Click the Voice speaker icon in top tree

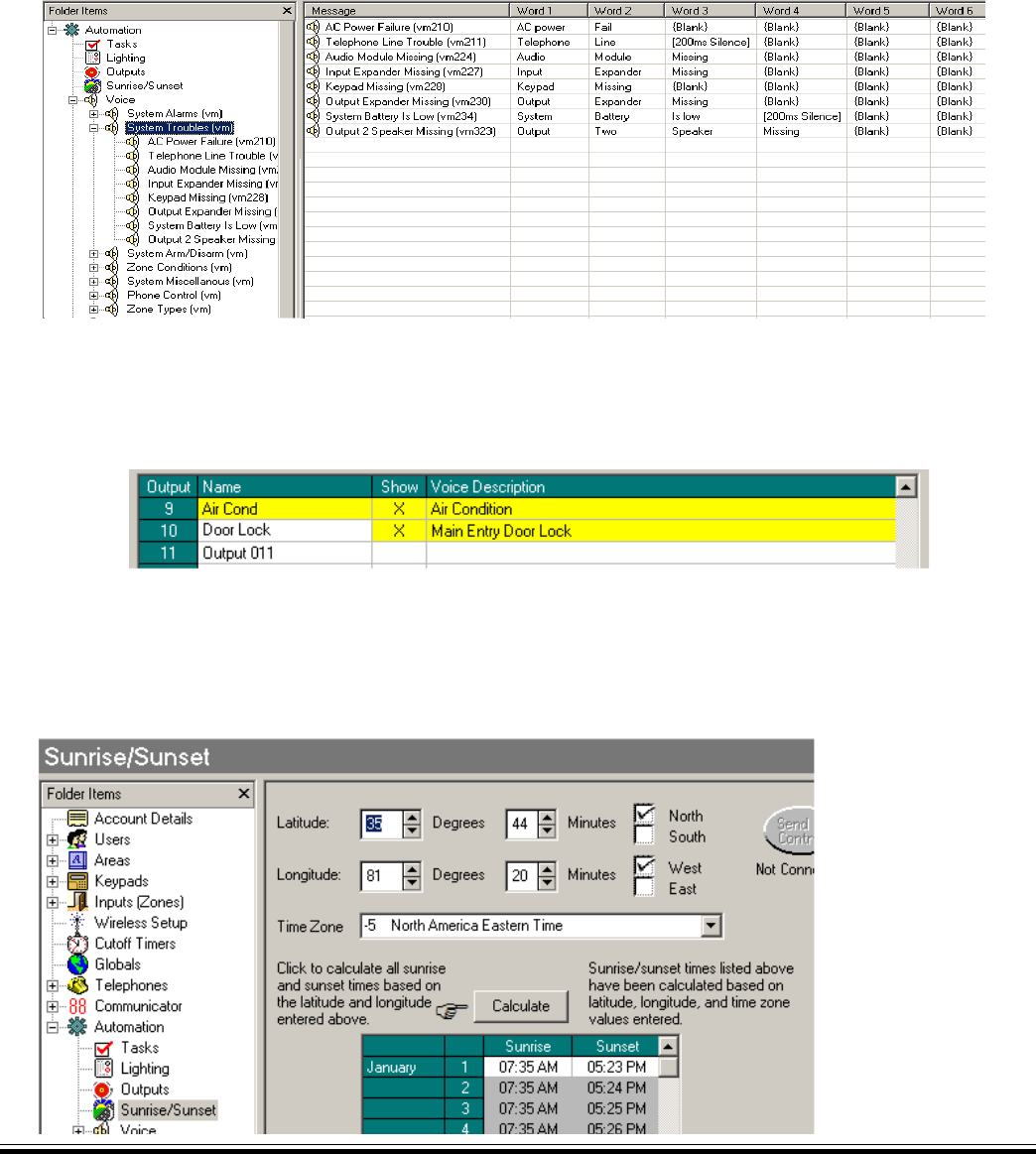(x=91, y=100)
